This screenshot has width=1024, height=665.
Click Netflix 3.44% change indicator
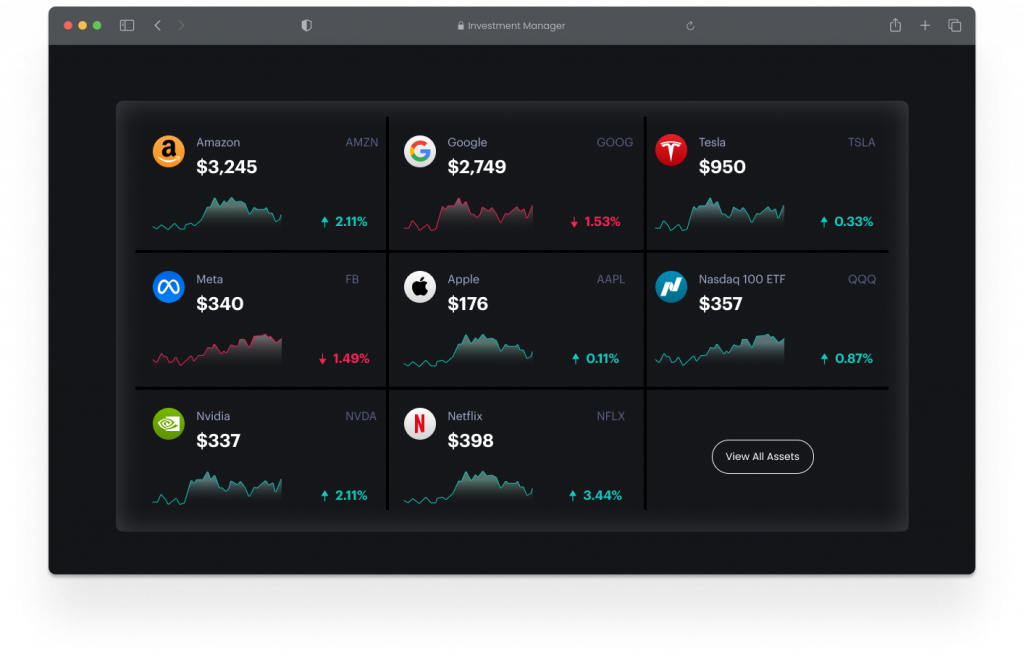tap(596, 495)
